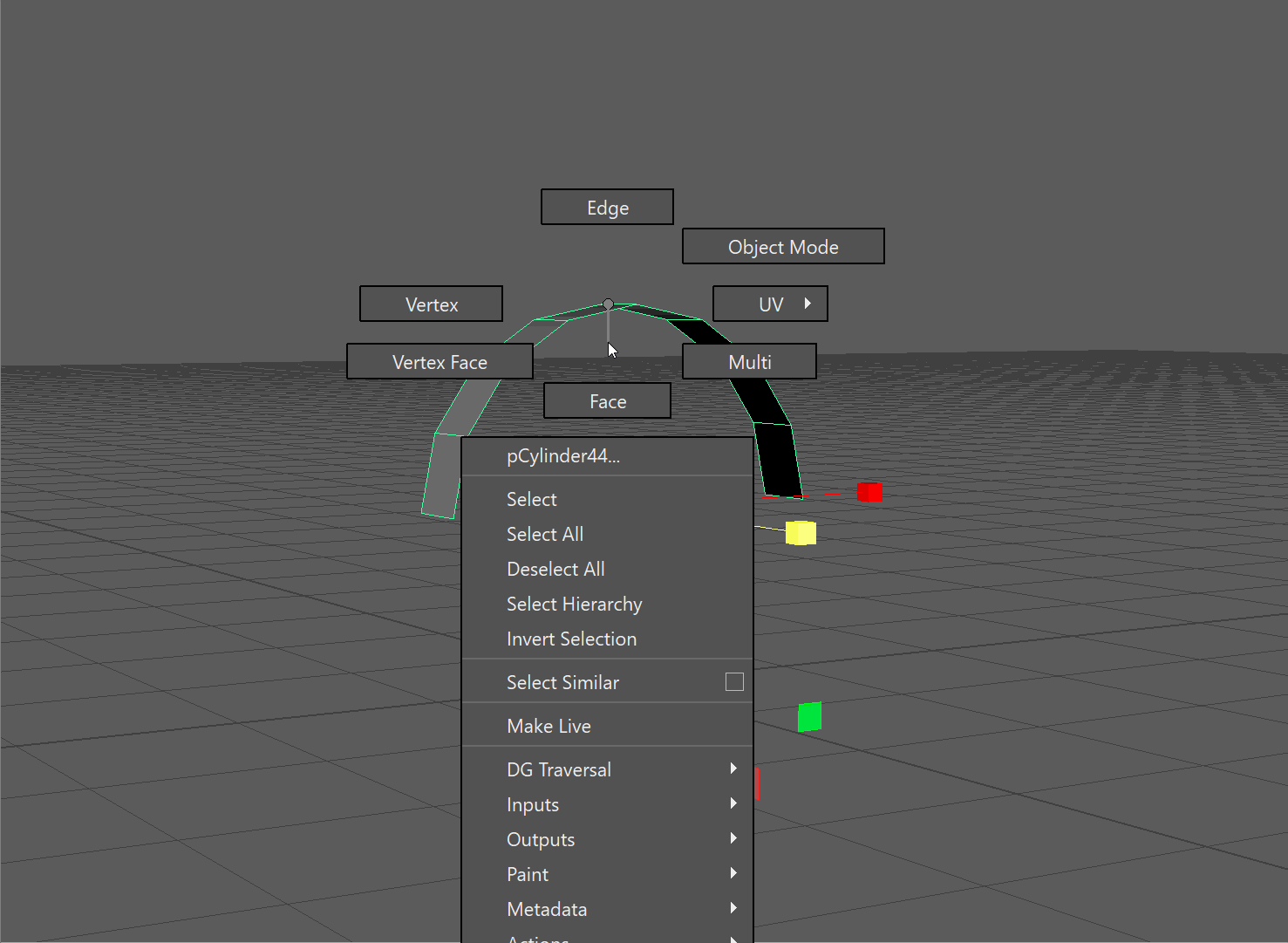
Task: Click the red cube manipulator handle
Action: [869, 493]
